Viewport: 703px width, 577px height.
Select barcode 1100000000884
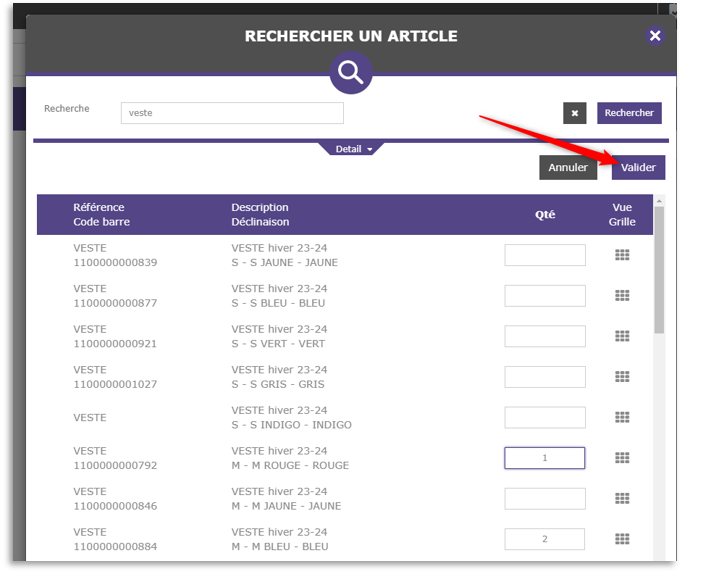115,547
